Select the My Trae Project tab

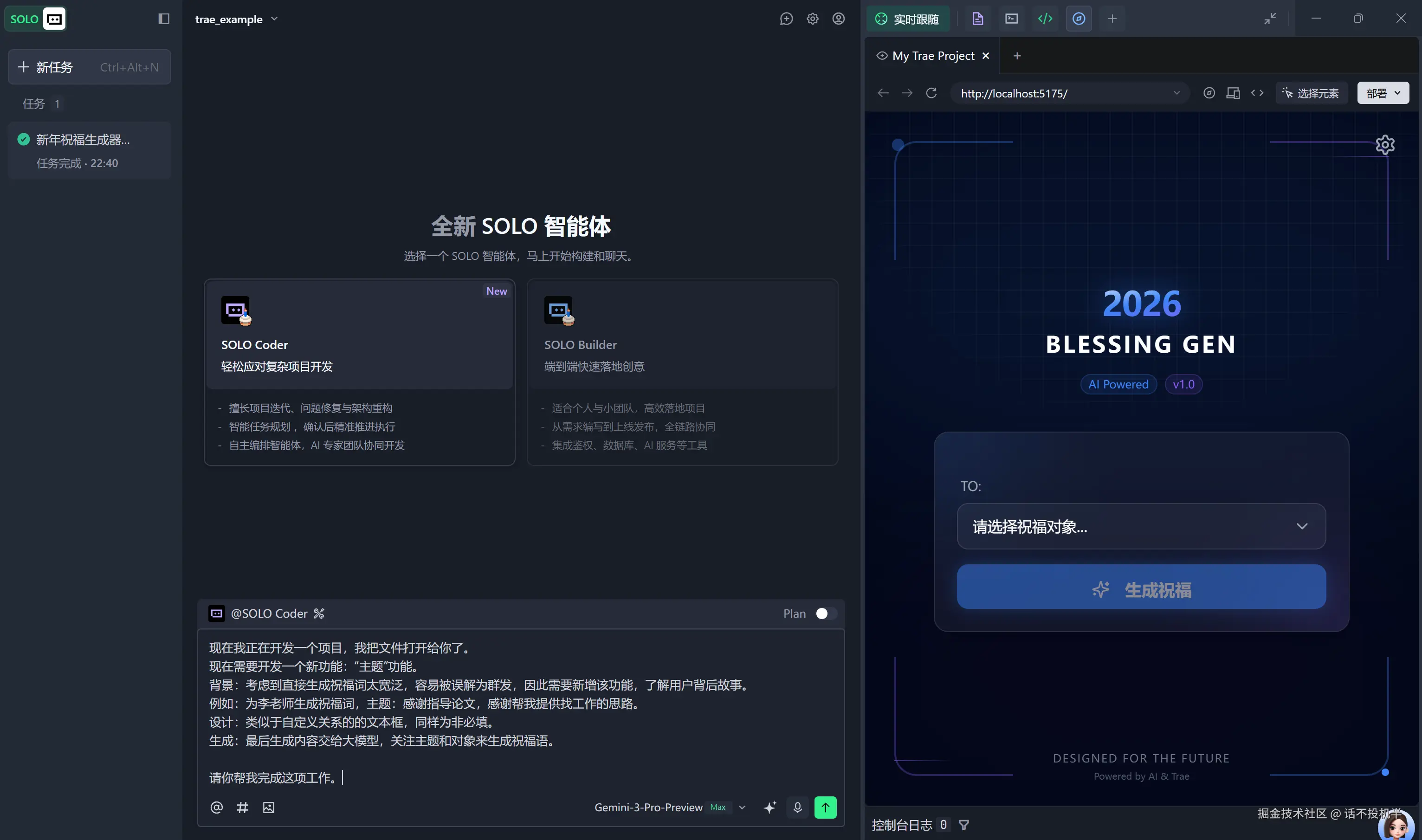pyautogui.click(x=932, y=56)
